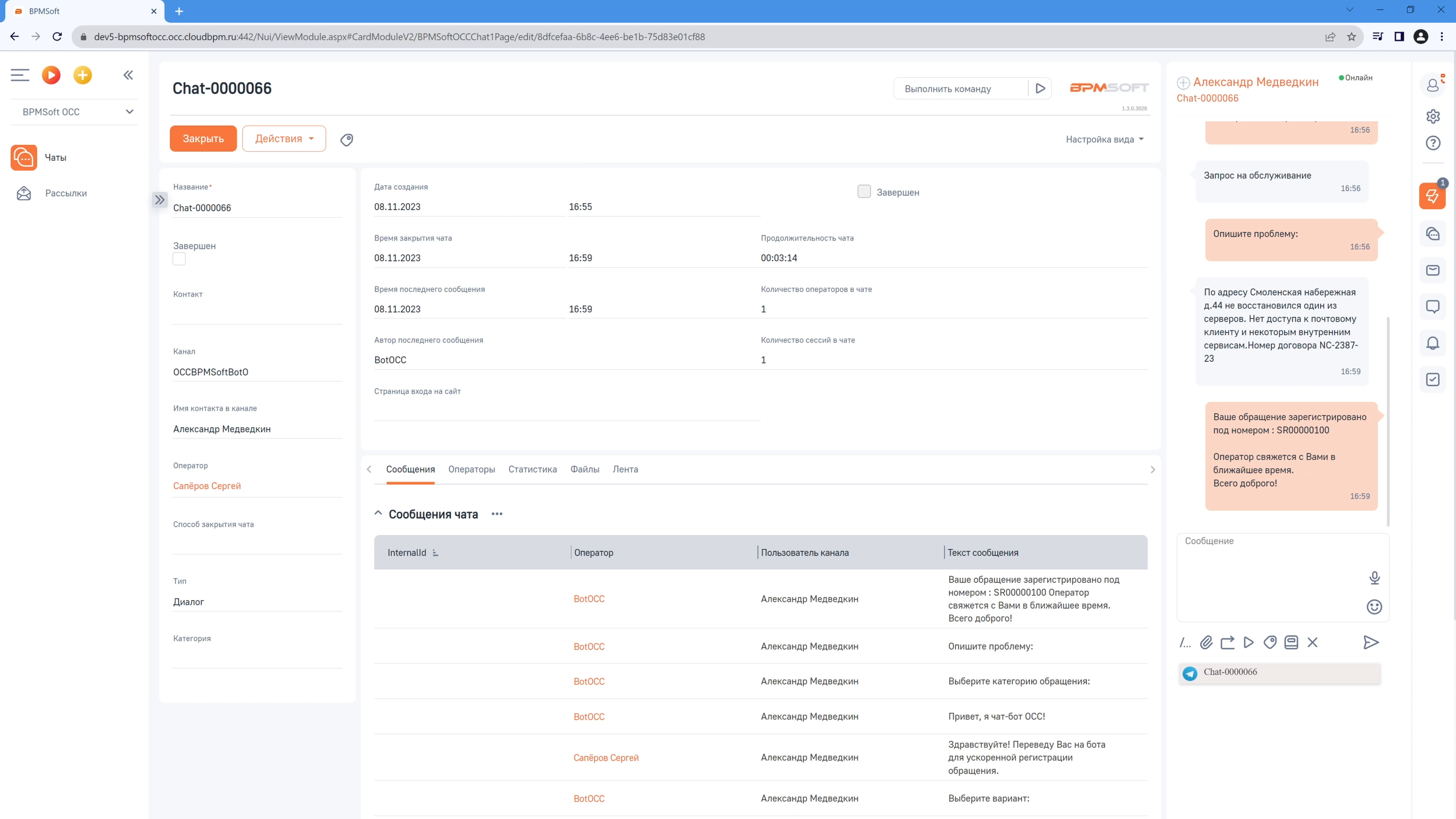Click the Сообщение text input area
The image size is (1456, 819).
pyautogui.click(x=1268, y=569)
